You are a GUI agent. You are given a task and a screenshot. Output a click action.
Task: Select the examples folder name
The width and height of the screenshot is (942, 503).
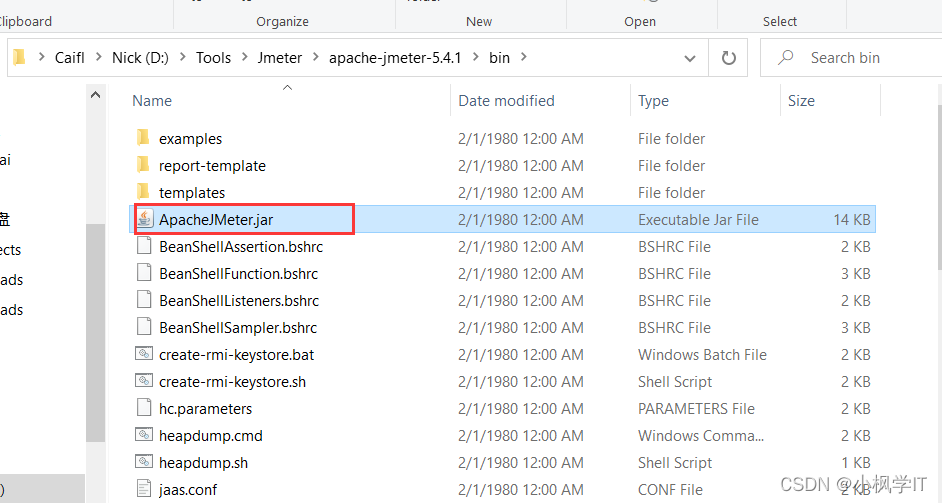tap(190, 139)
